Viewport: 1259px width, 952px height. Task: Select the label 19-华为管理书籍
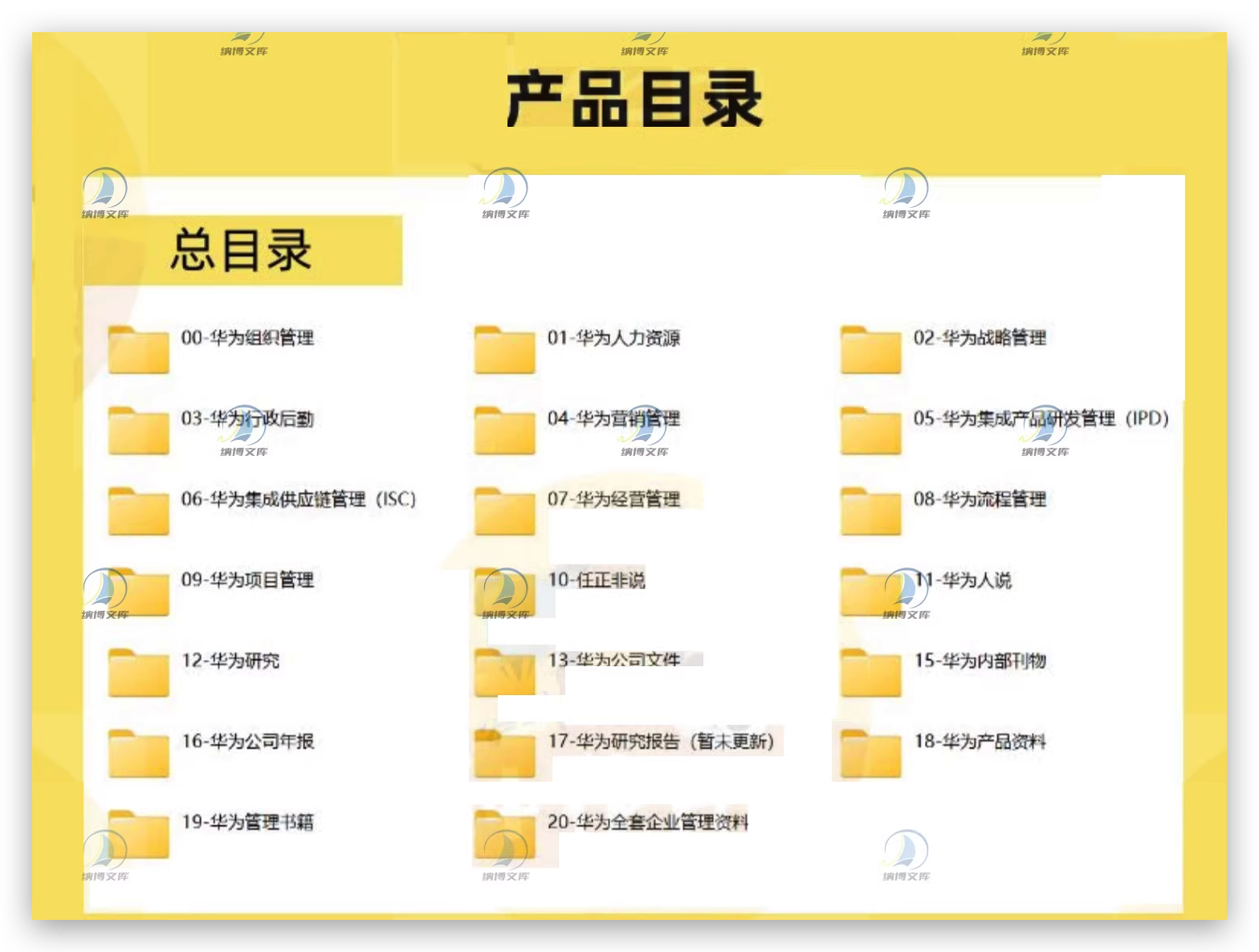247,822
